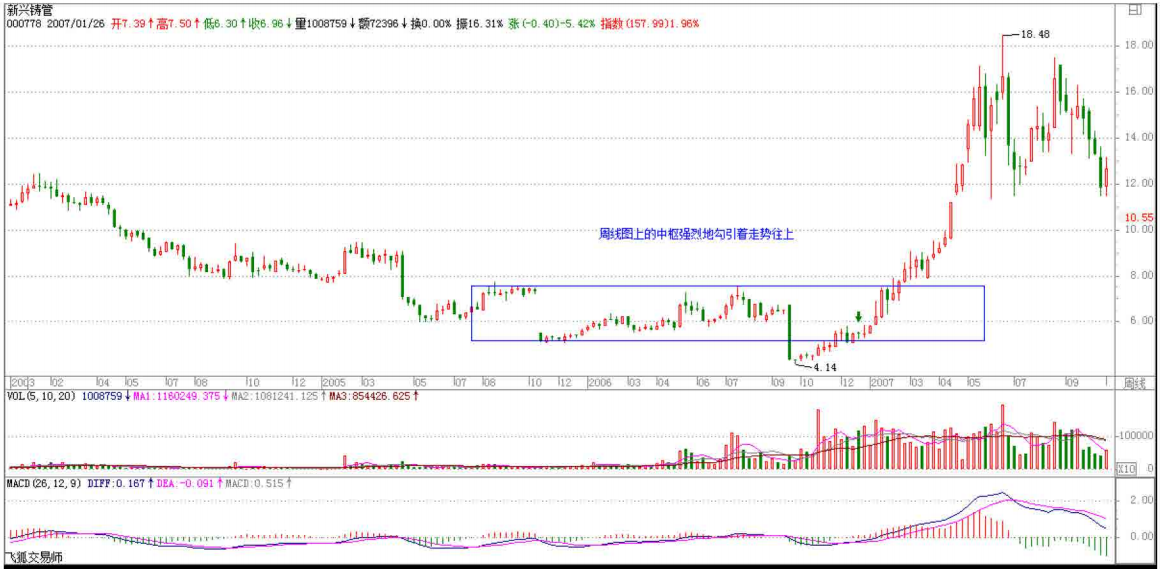
Task: Click the green down arrow marker on chart
Action: 858,317
